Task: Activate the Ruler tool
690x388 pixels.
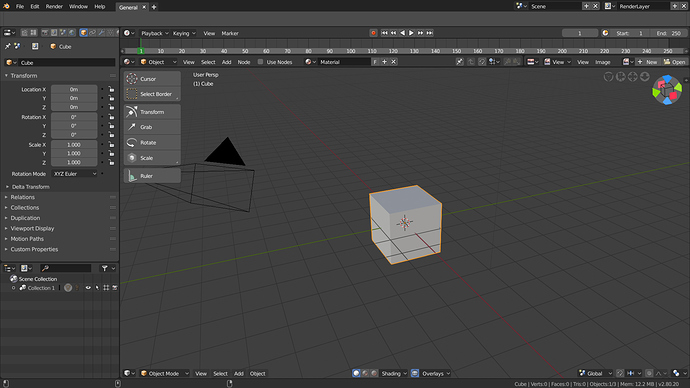Action: coord(152,176)
